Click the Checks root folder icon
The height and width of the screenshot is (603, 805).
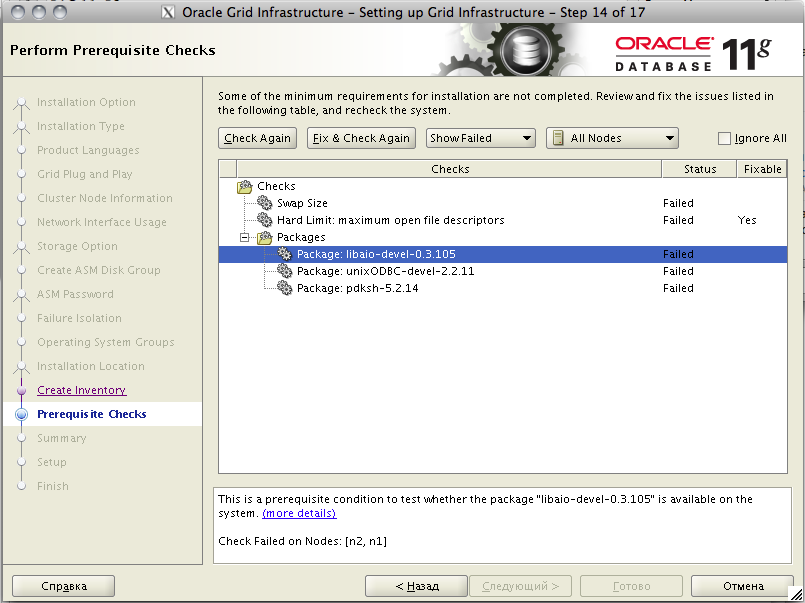(x=245, y=186)
